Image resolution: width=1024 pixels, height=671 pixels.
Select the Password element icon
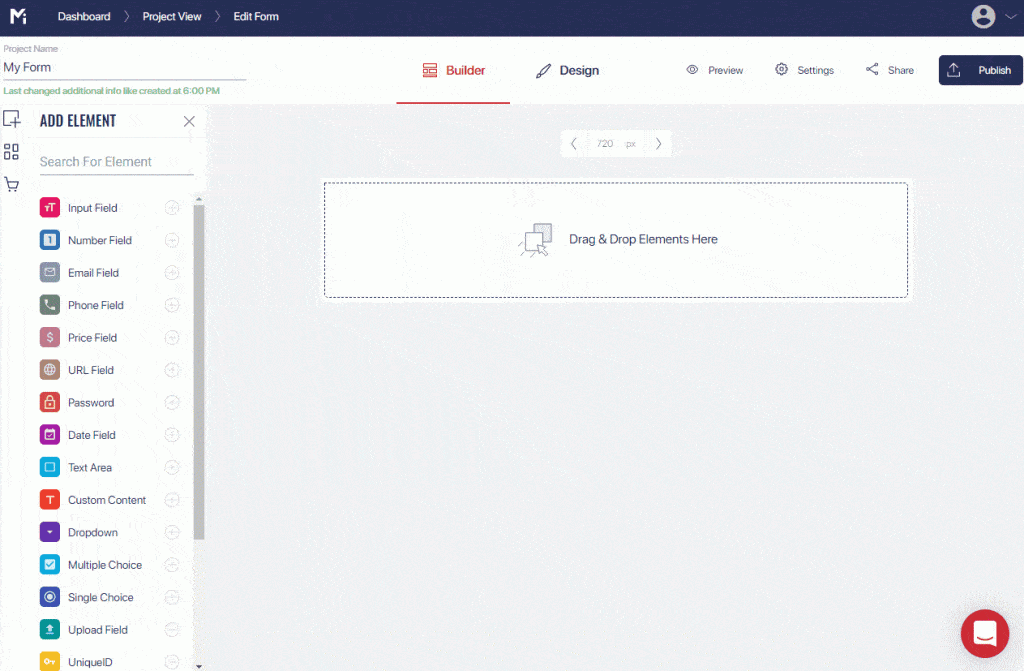(50, 402)
